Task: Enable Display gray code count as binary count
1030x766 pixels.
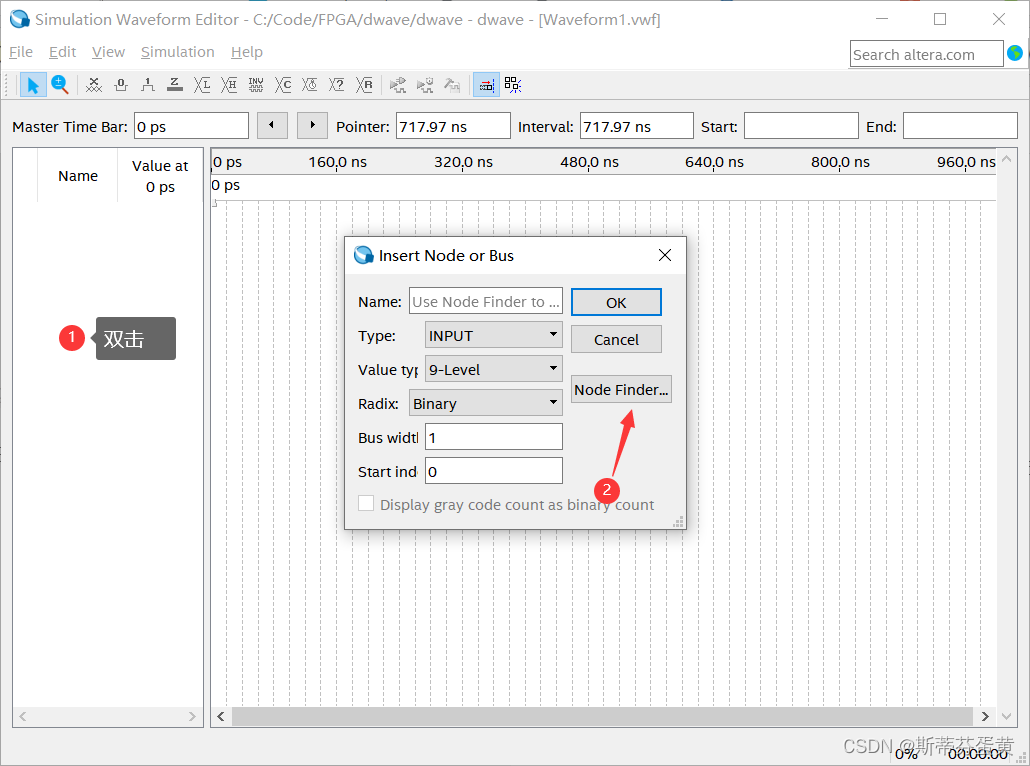Action: [366, 504]
